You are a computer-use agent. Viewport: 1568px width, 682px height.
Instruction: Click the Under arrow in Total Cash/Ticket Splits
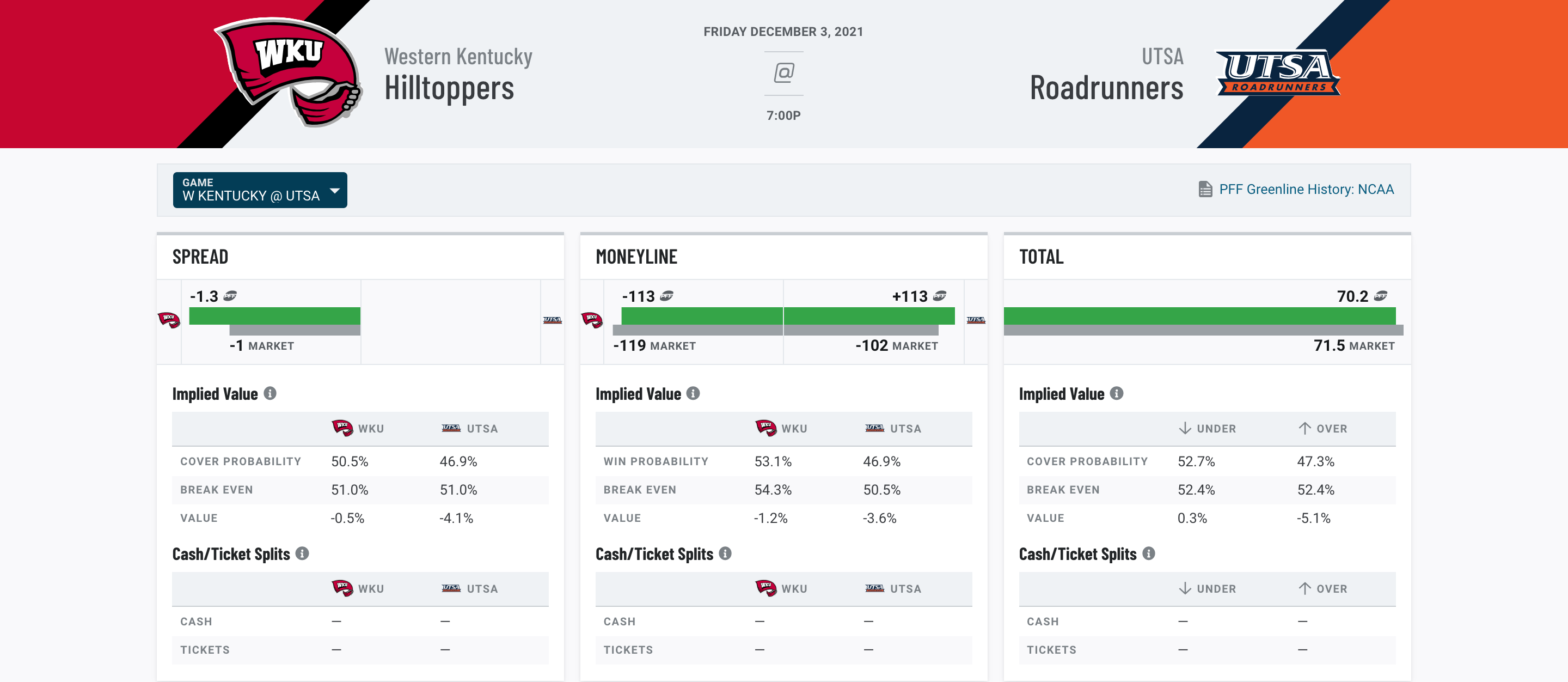pyautogui.click(x=1185, y=588)
